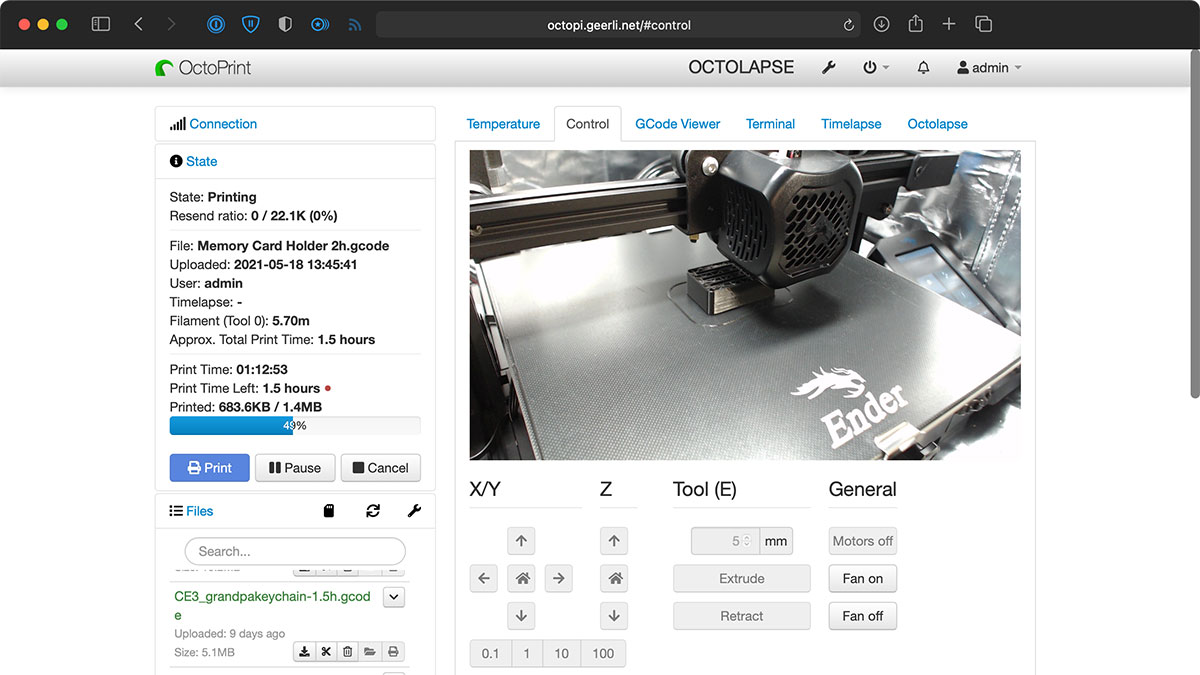Viewport: 1200px width, 675px height.
Task: Click the file Search field
Action: click(x=295, y=551)
